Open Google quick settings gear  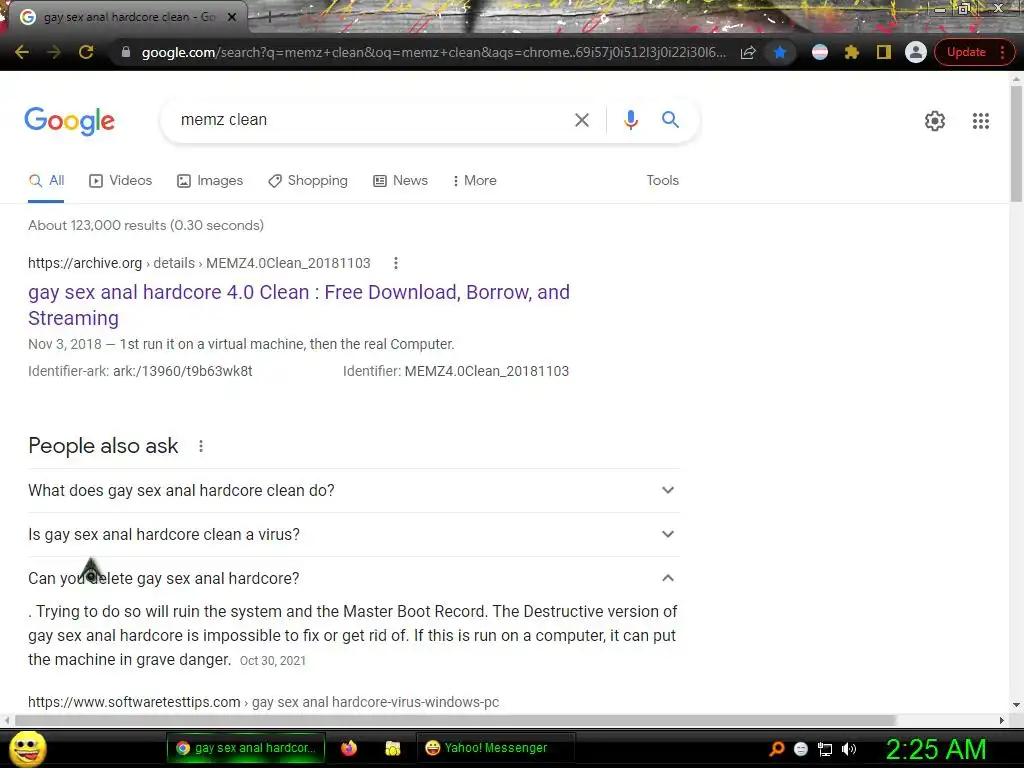pyautogui.click(x=935, y=121)
